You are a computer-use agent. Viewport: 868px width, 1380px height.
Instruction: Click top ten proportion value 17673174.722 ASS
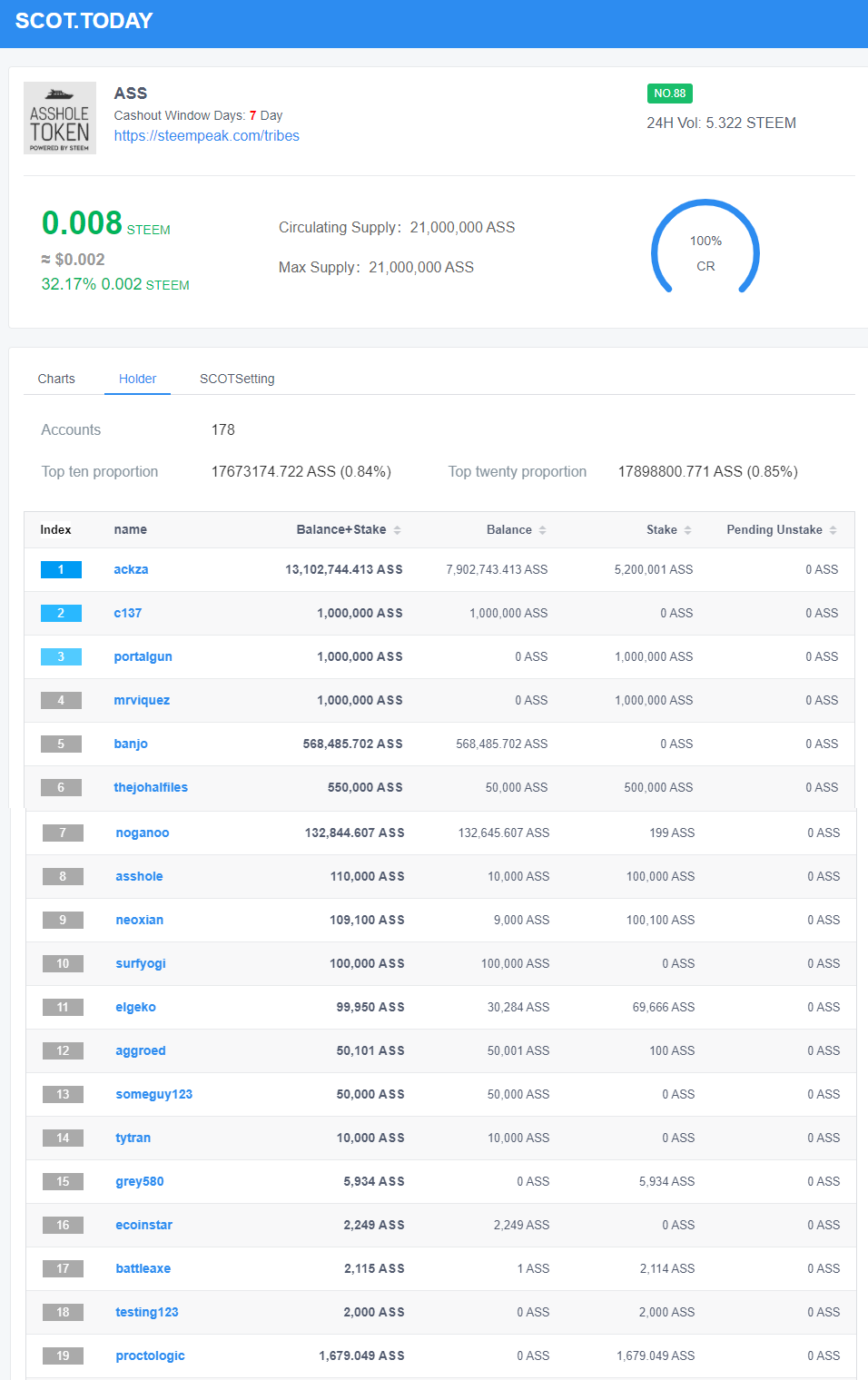click(x=301, y=471)
